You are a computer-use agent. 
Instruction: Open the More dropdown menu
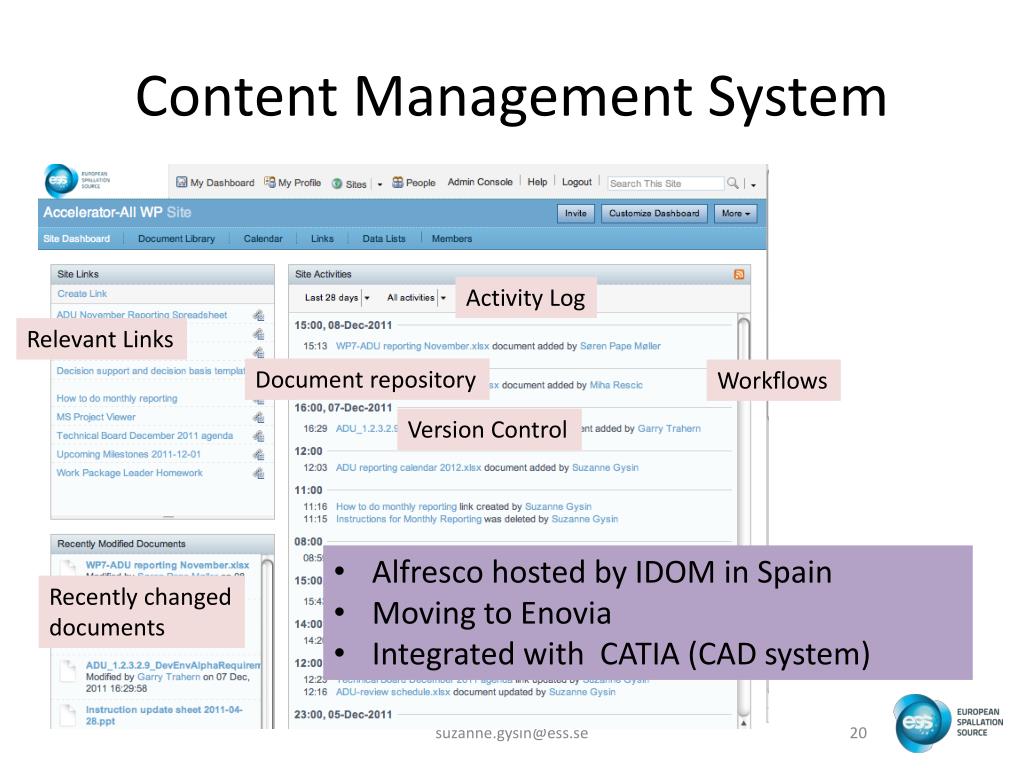(735, 214)
